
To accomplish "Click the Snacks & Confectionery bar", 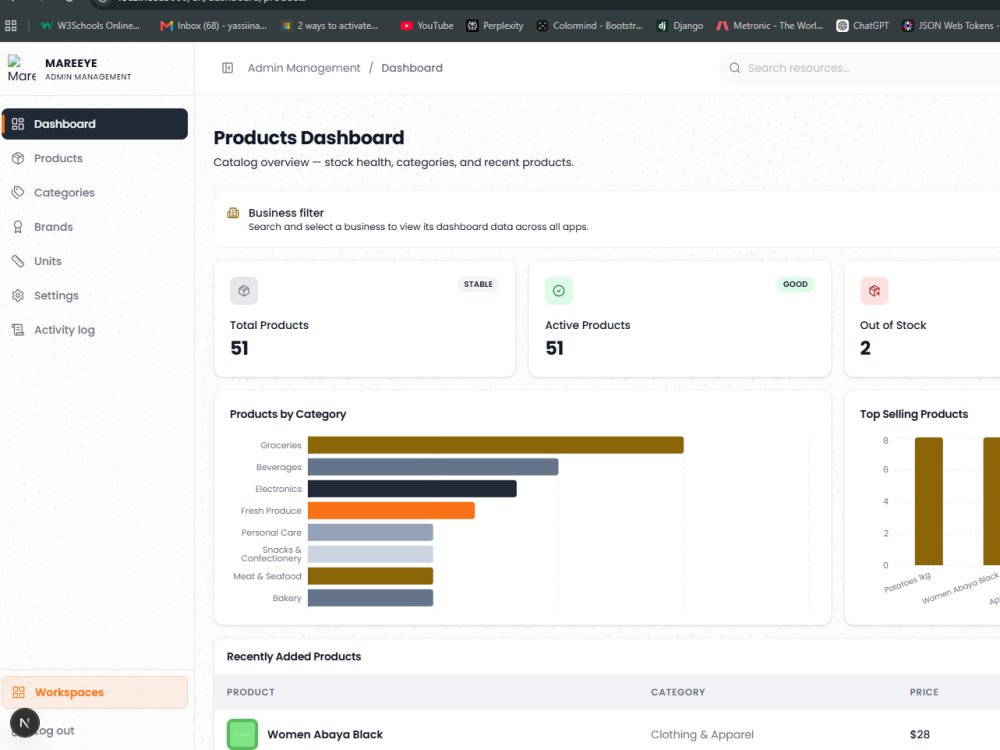I will tap(371, 554).
